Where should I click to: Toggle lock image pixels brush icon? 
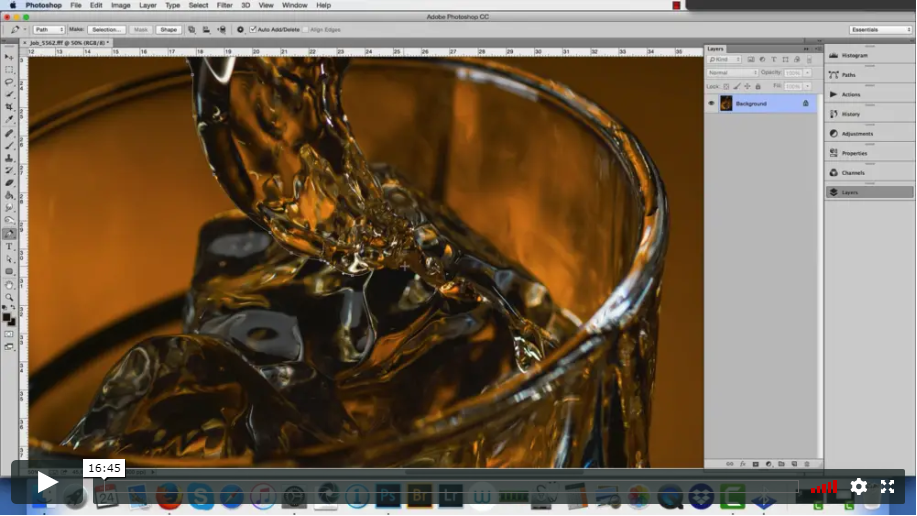click(x=737, y=87)
